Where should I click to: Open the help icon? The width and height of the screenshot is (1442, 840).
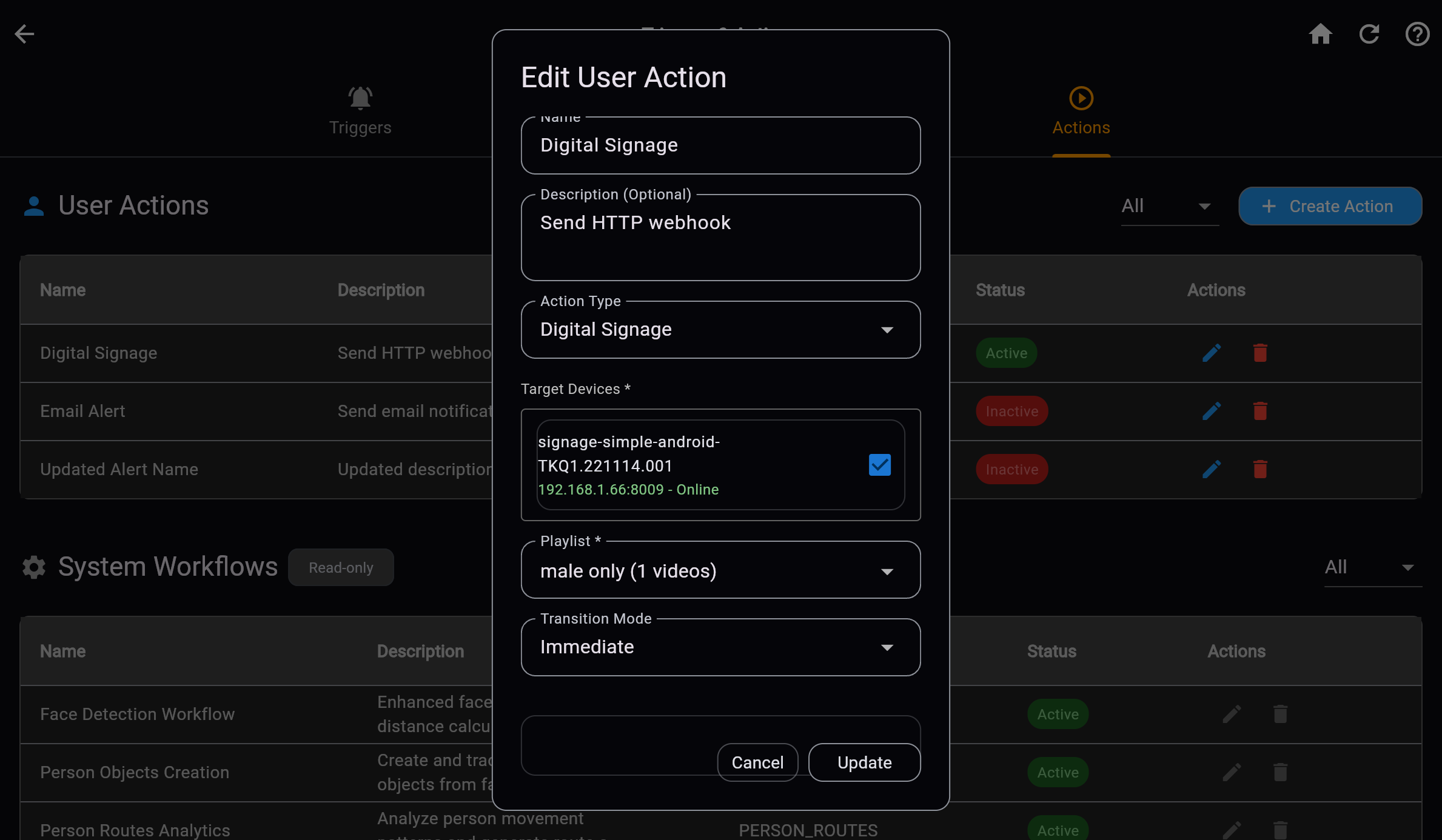coord(1417,34)
